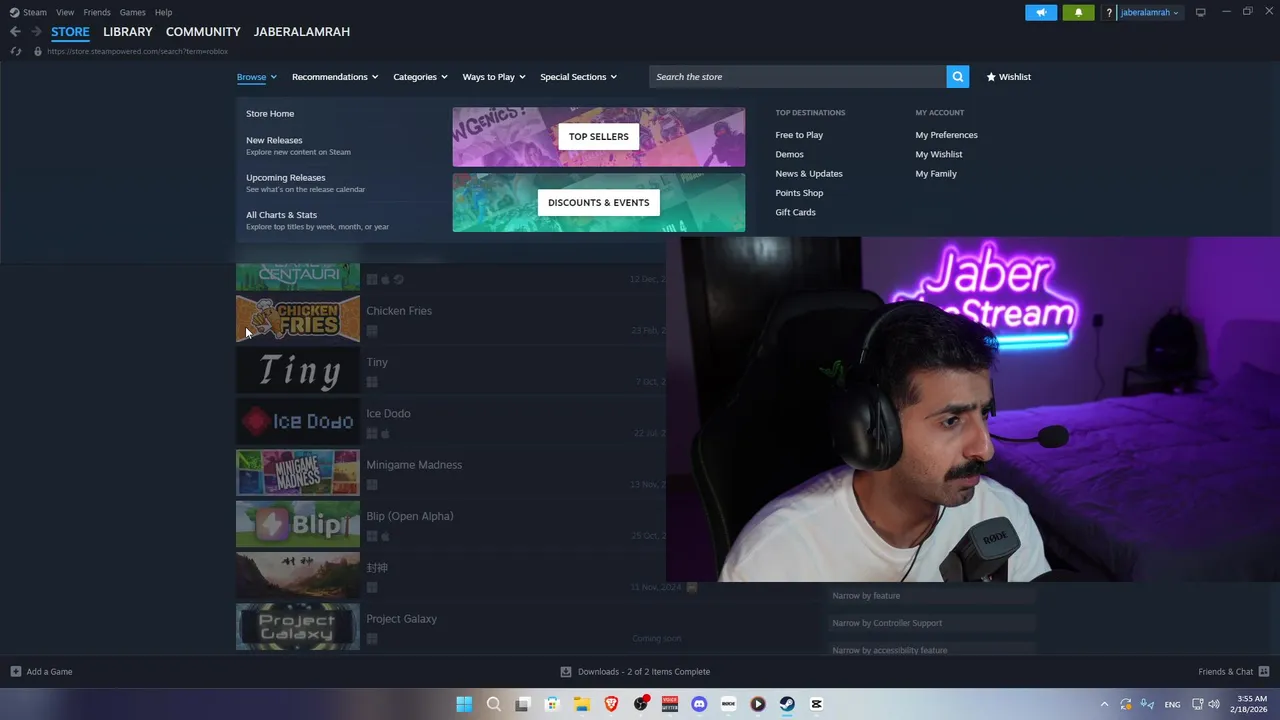Switch to Big Picture mode icon
This screenshot has width=1280, height=720.
point(1200,12)
